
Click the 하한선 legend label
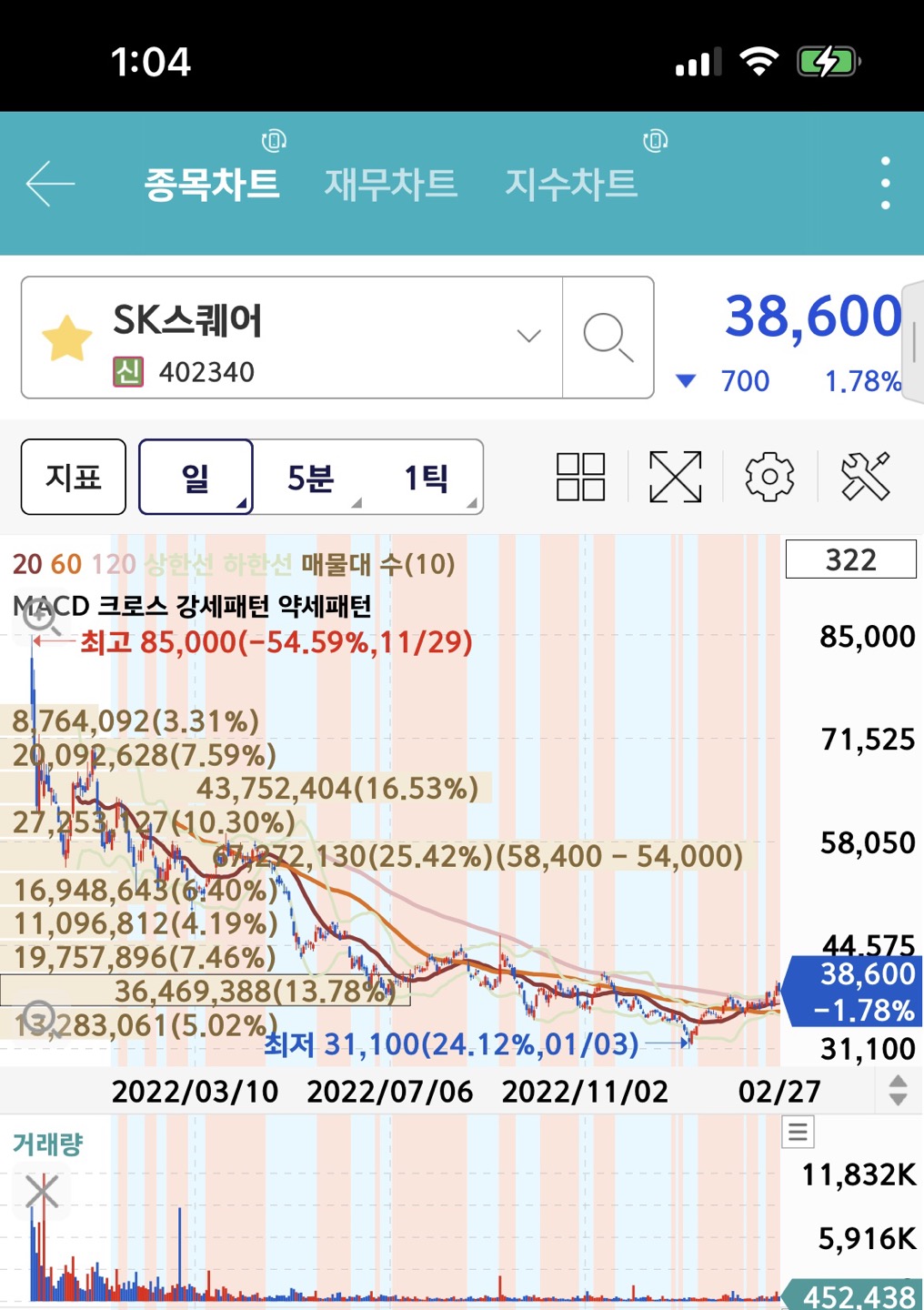[x=257, y=564]
